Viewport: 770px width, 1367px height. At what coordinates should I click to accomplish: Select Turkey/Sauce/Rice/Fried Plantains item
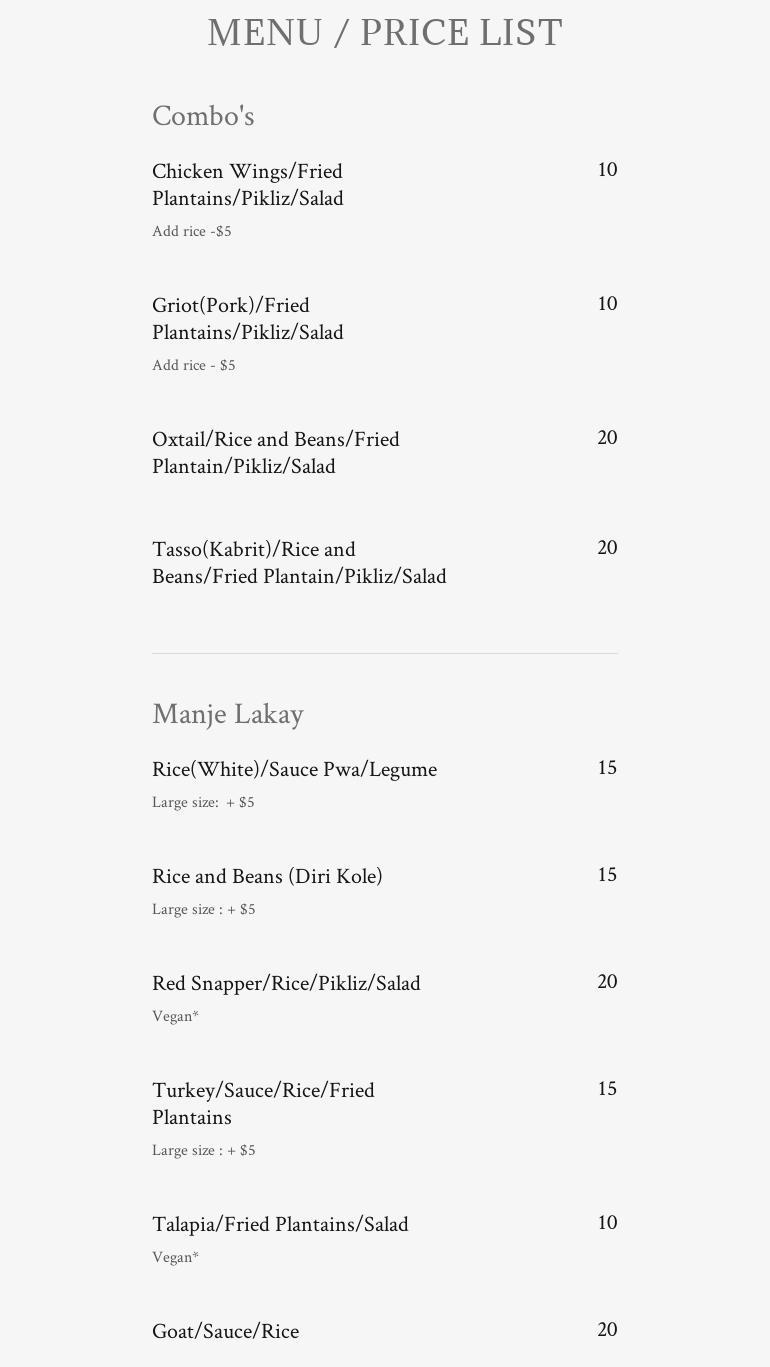click(263, 1104)
